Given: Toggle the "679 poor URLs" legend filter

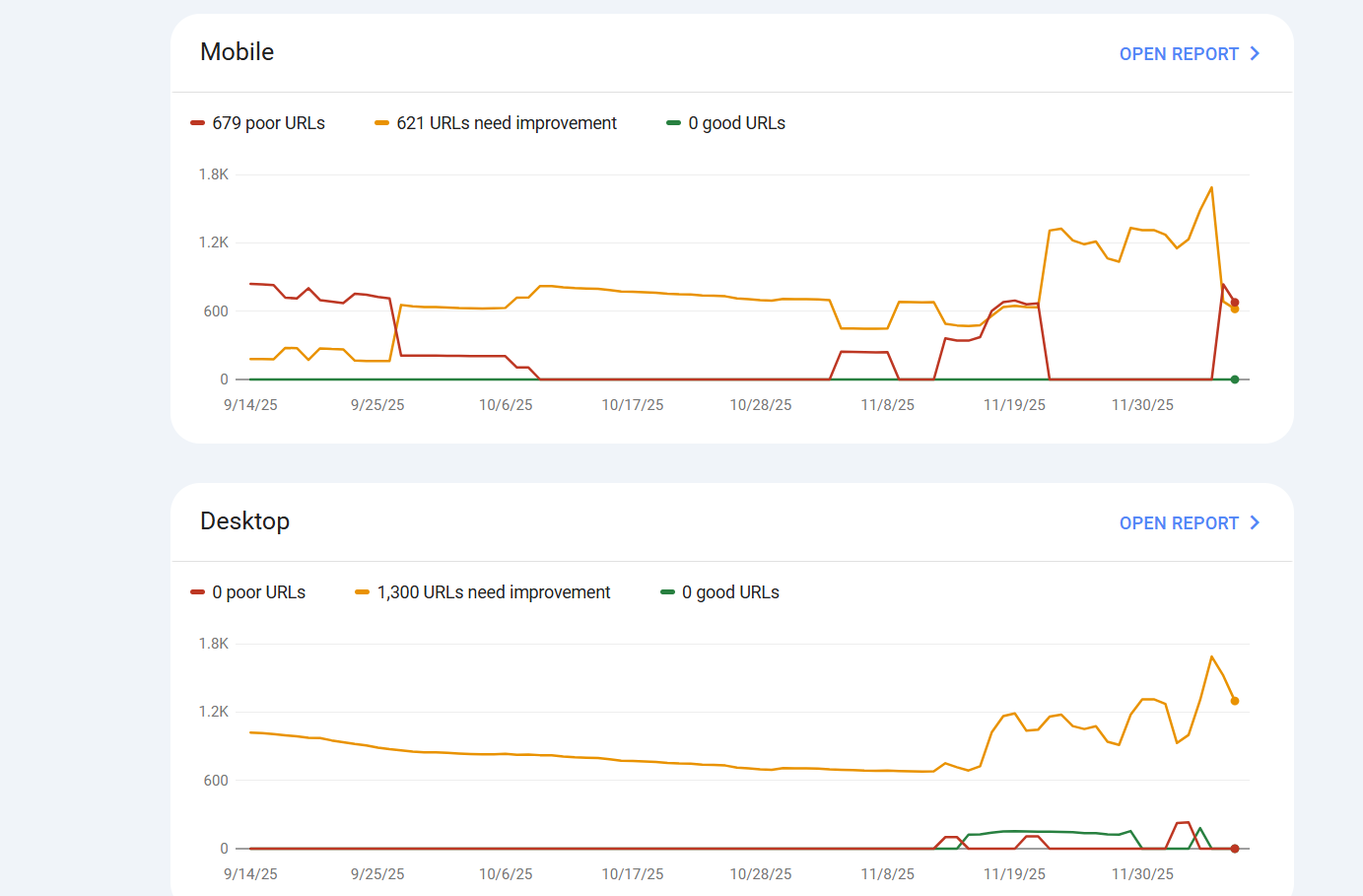Looking at the screenshot, I should pyautogui.click(x=258, y=122).
